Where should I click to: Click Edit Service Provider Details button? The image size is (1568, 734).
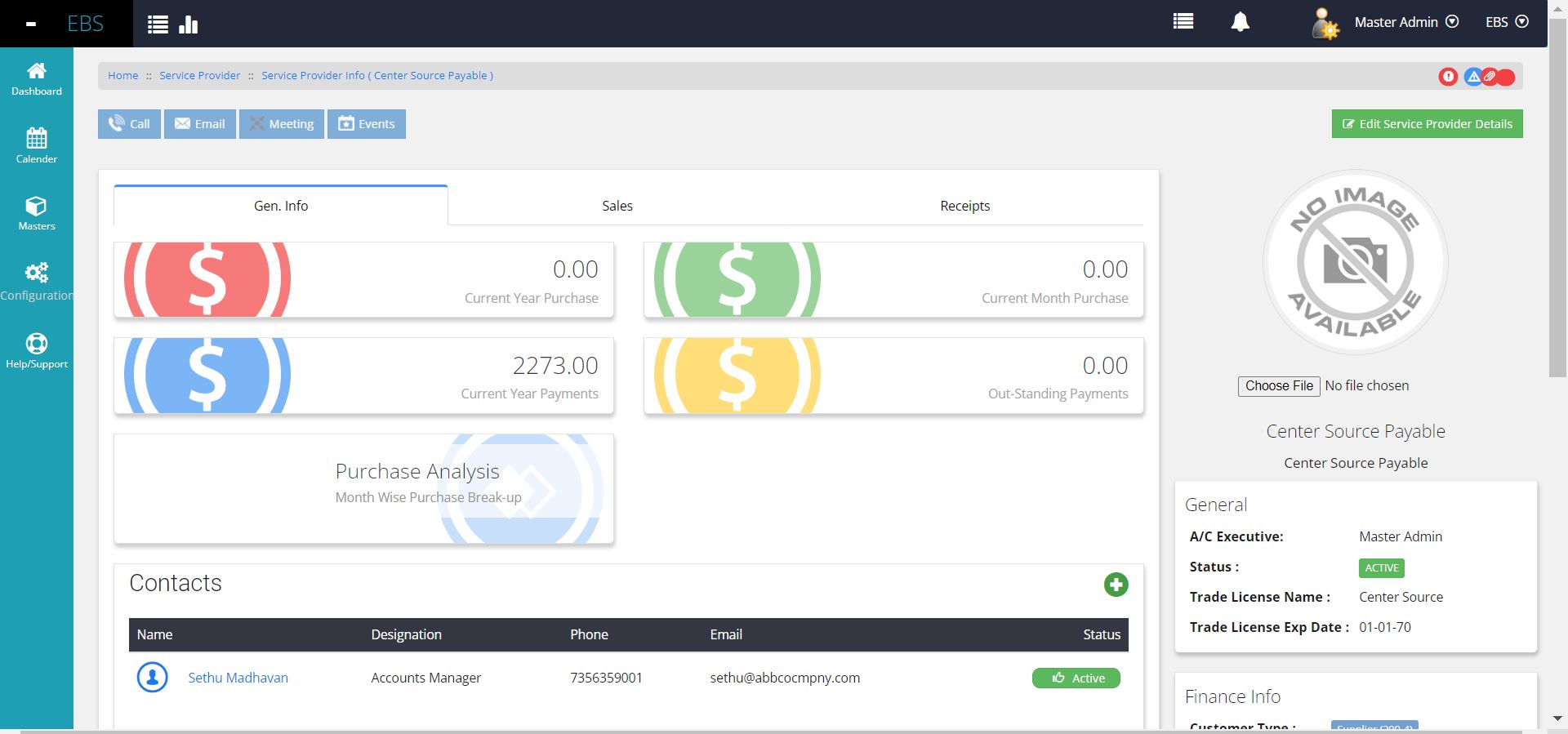(x=1427, y=124)
